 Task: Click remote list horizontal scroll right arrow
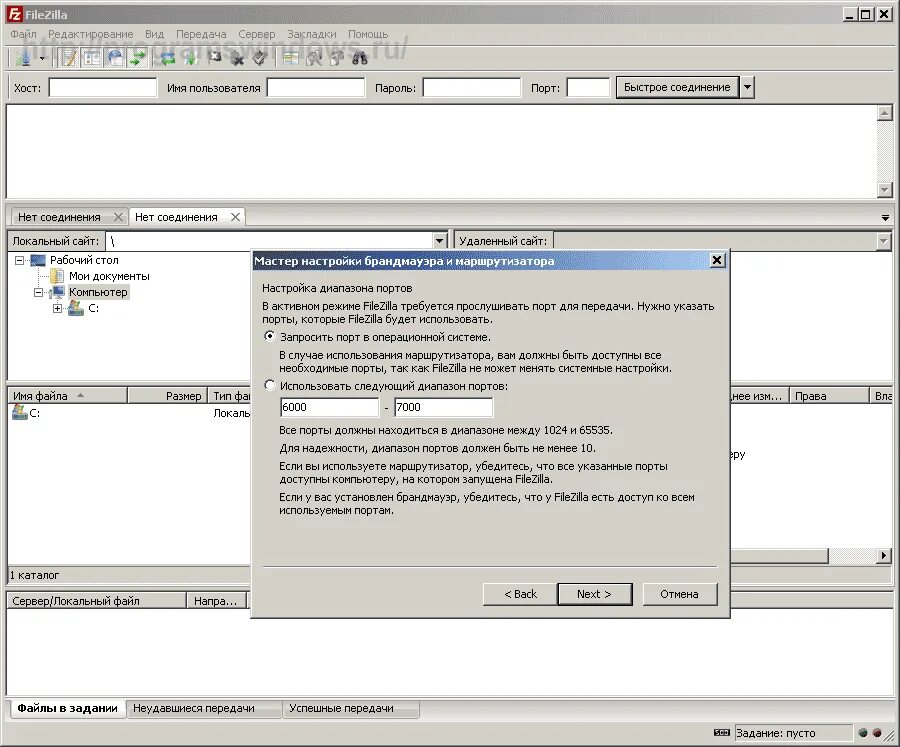884,555
